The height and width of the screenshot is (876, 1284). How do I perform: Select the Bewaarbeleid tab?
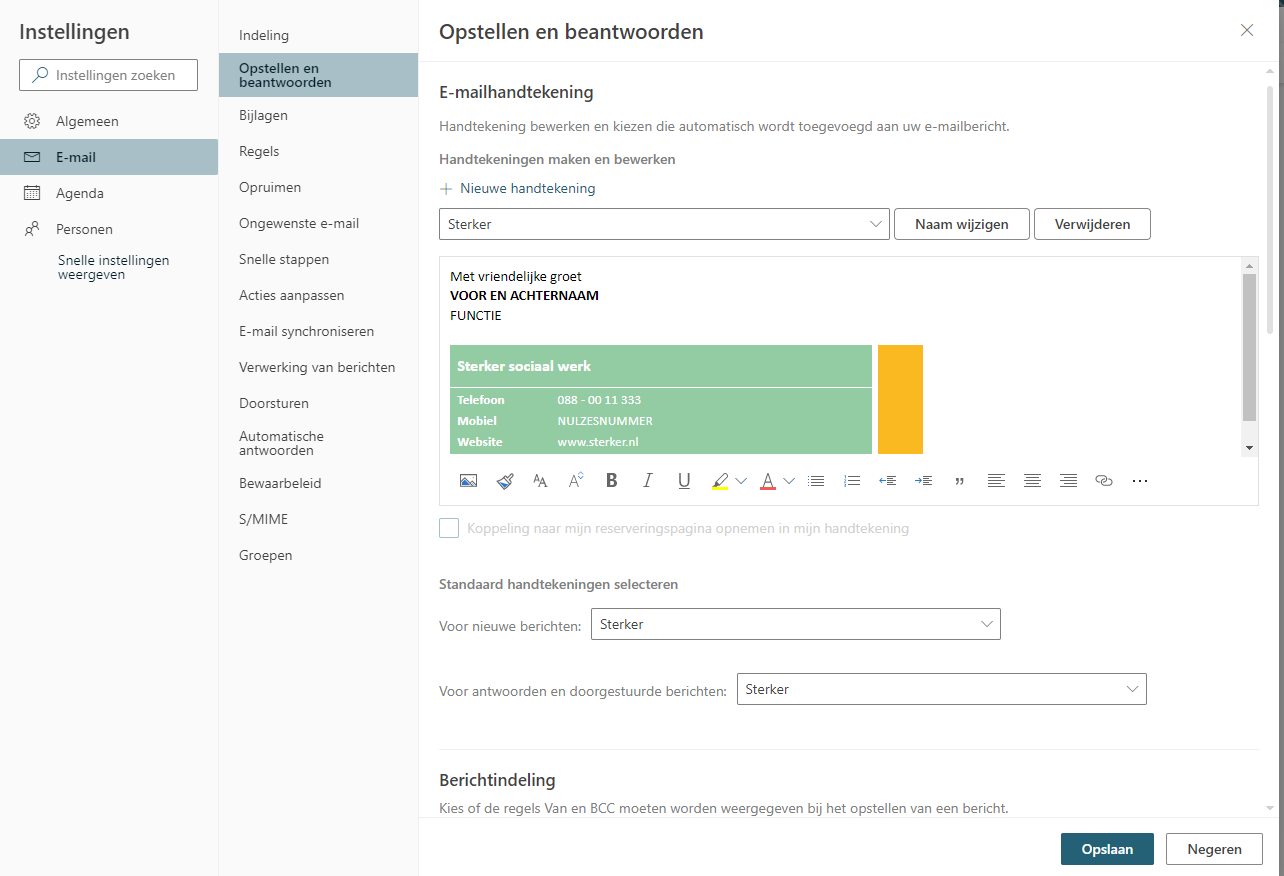tap(318, 483)
